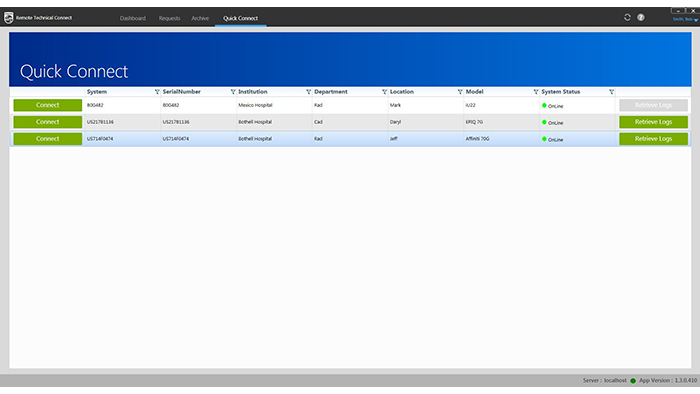This screenshot has height=394, width=700.
Task: Connect to system US21781136
Action: pyautogui.click(x=48, y=122)
